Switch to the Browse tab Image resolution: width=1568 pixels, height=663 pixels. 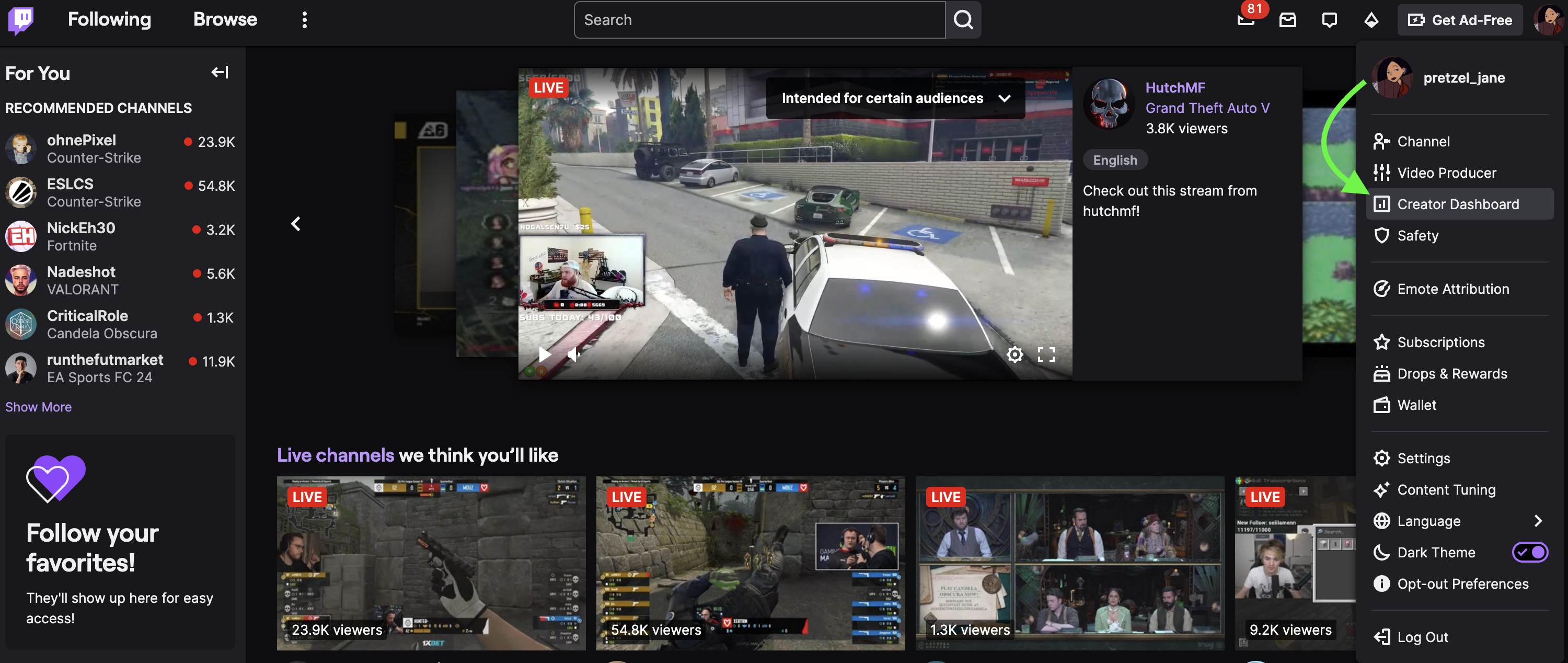[225, 19]
